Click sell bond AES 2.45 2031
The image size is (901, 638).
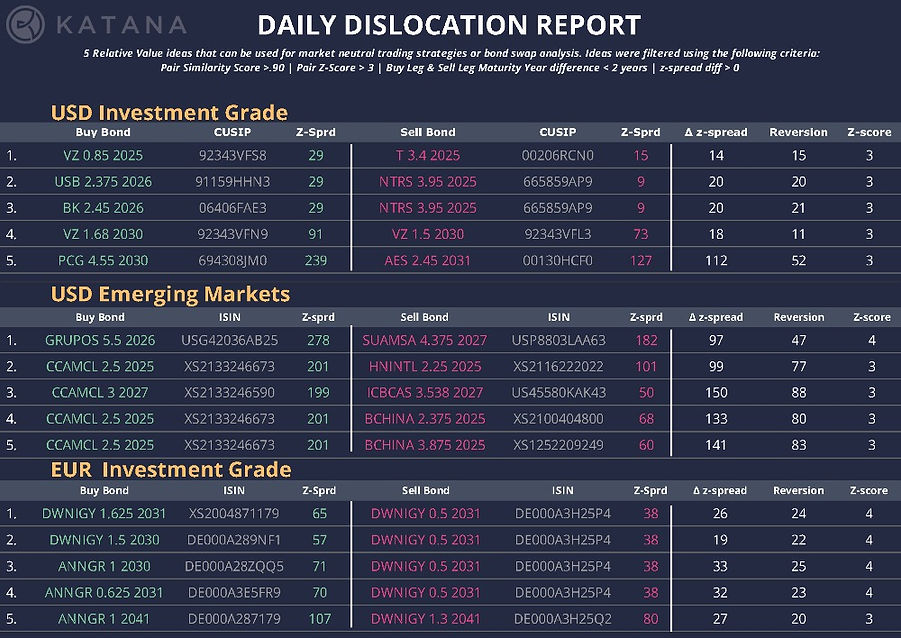pos(428,260)
